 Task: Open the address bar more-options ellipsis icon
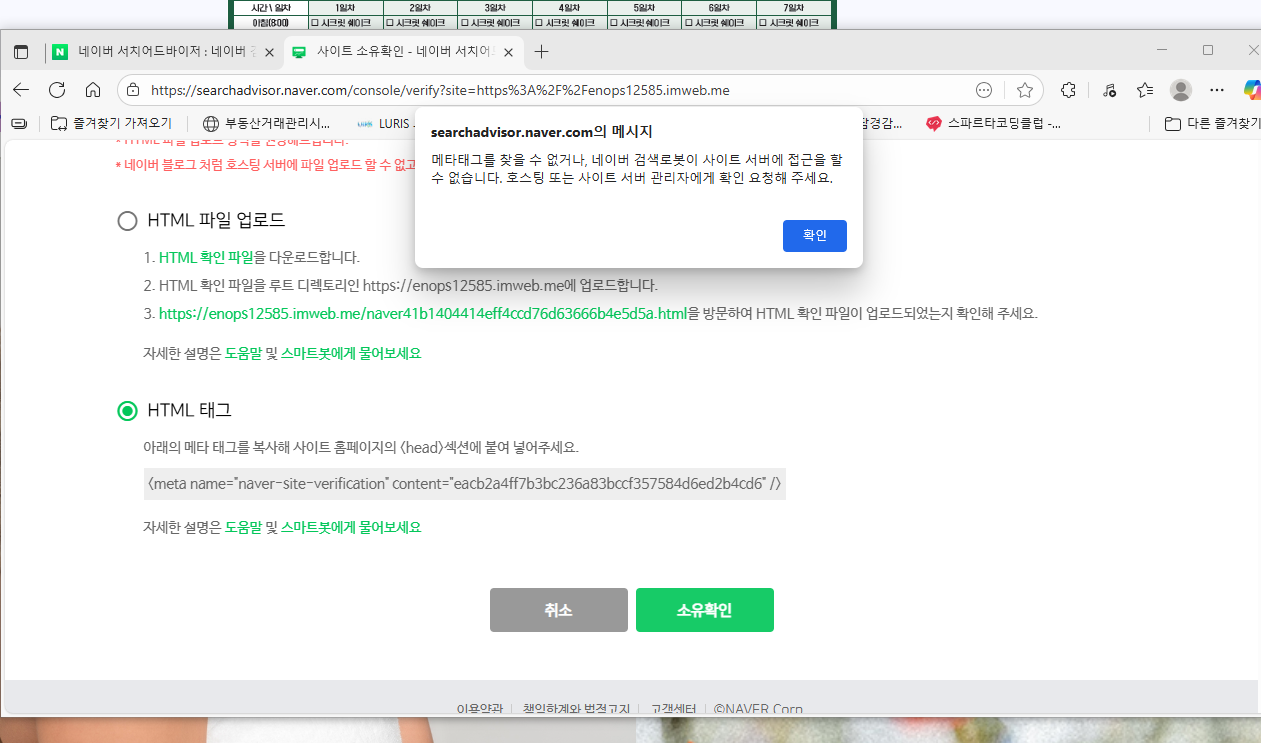point(984,90)
